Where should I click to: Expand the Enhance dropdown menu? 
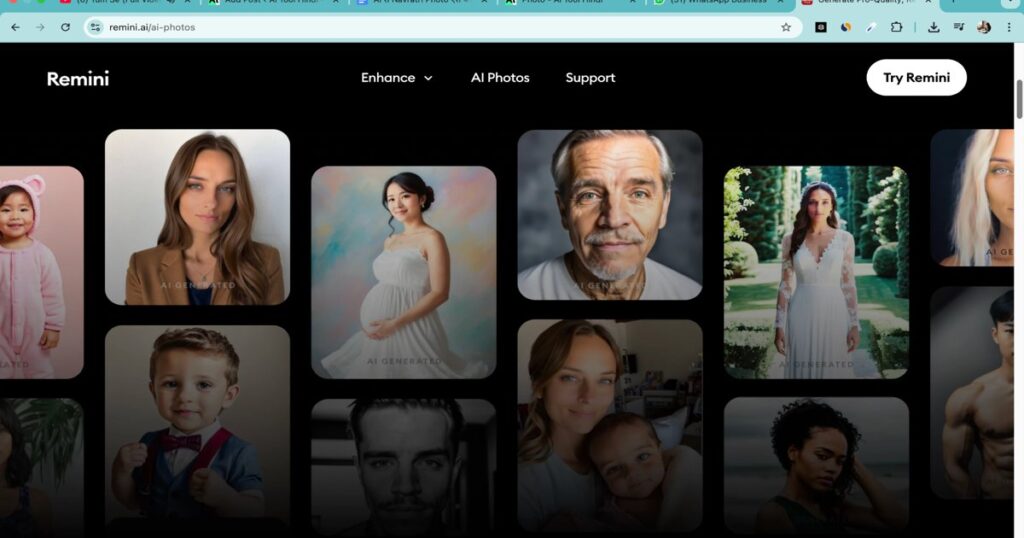(396, 78)
